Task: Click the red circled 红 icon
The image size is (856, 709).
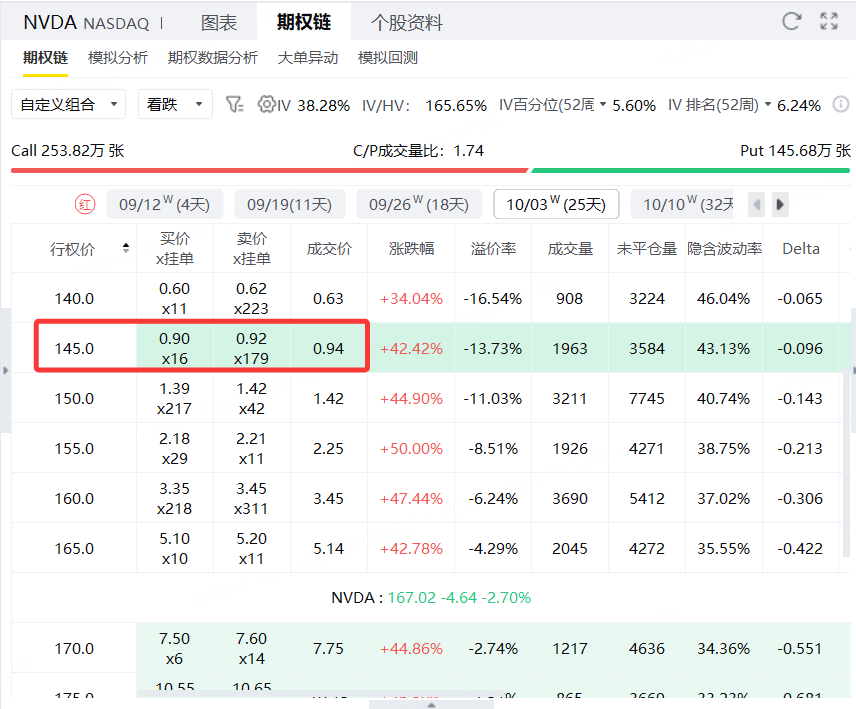Action: pos(85,205)
